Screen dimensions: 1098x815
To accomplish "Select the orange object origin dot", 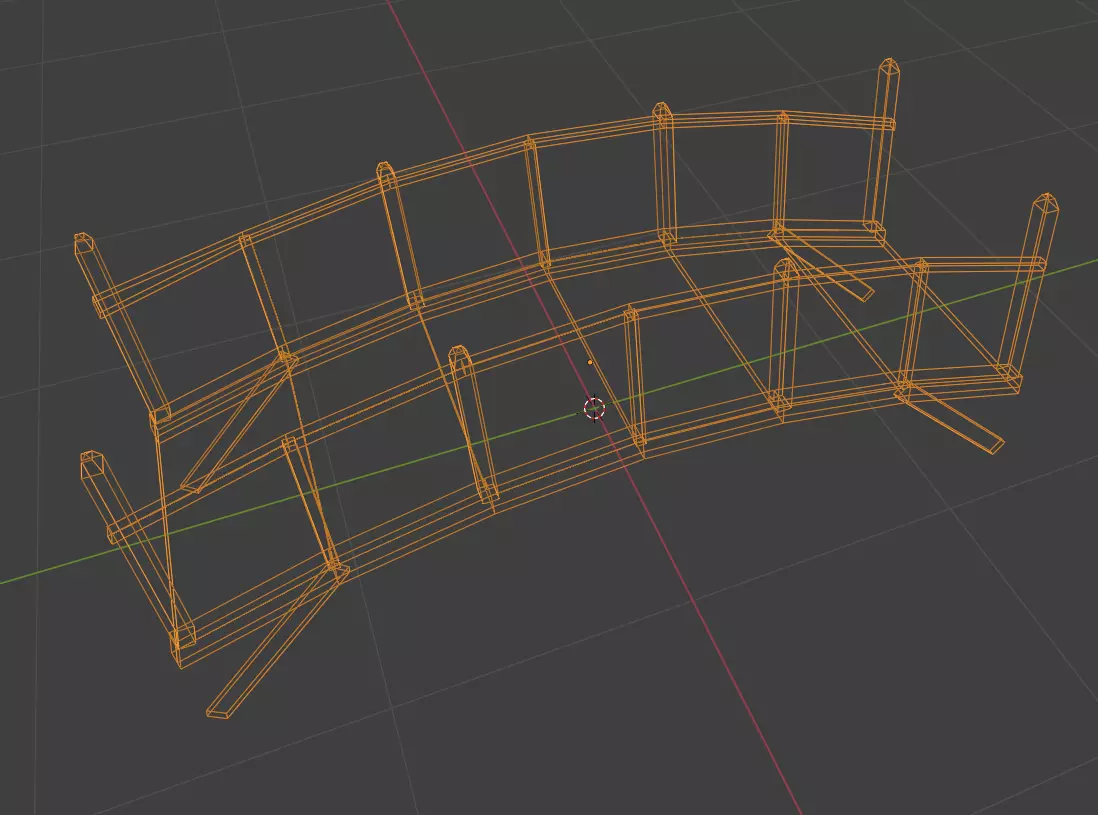I will tap(590, 363).
